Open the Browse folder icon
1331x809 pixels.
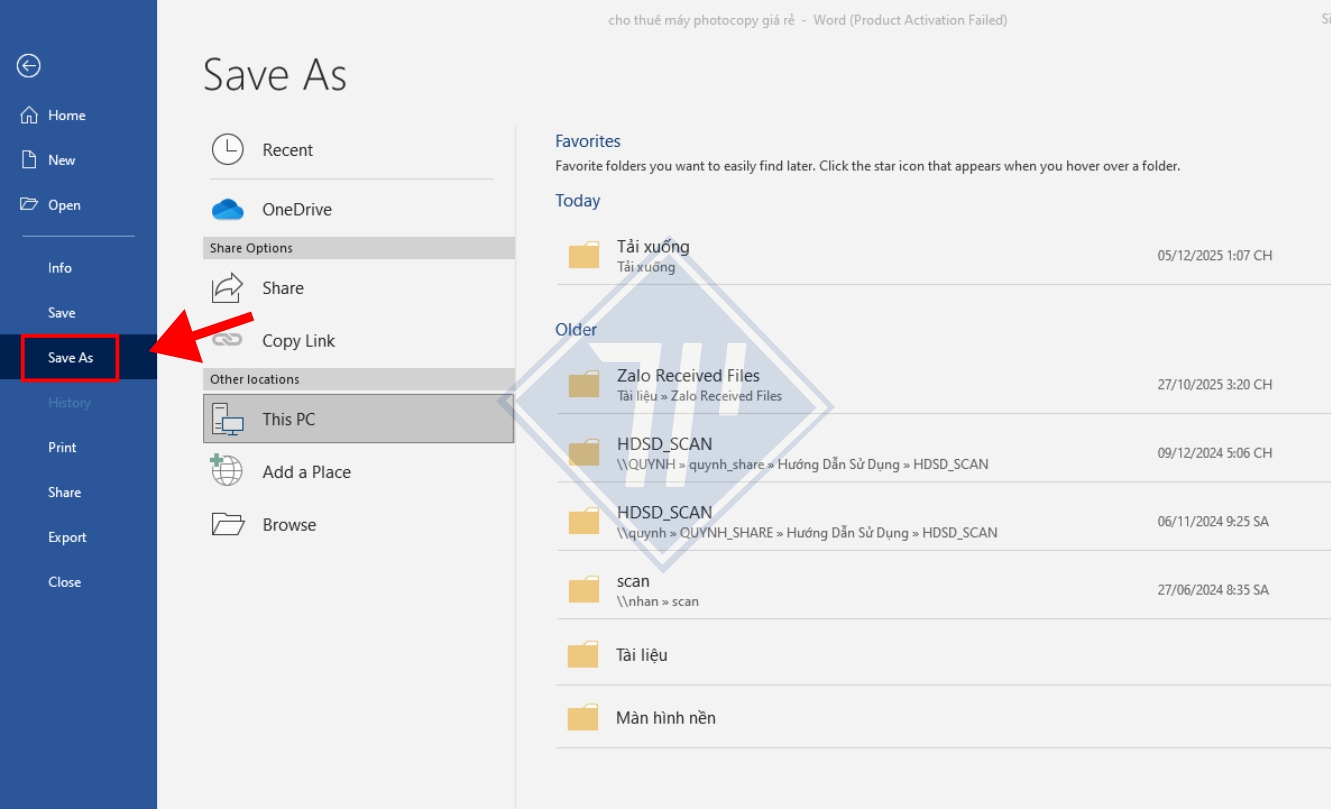[x=227, y=525]
